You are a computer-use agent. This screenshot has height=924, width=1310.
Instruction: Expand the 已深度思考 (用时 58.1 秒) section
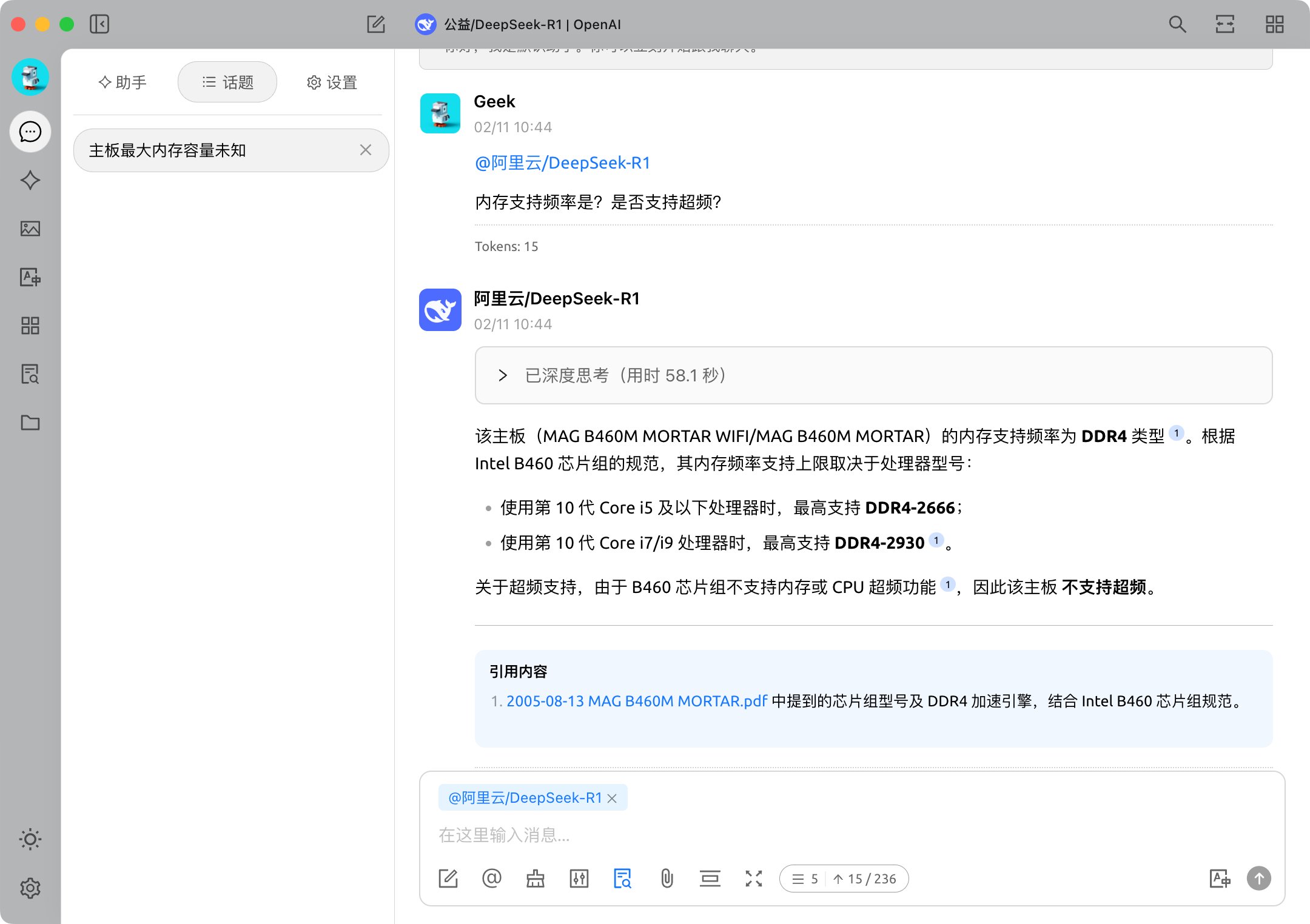pos(873,375)
